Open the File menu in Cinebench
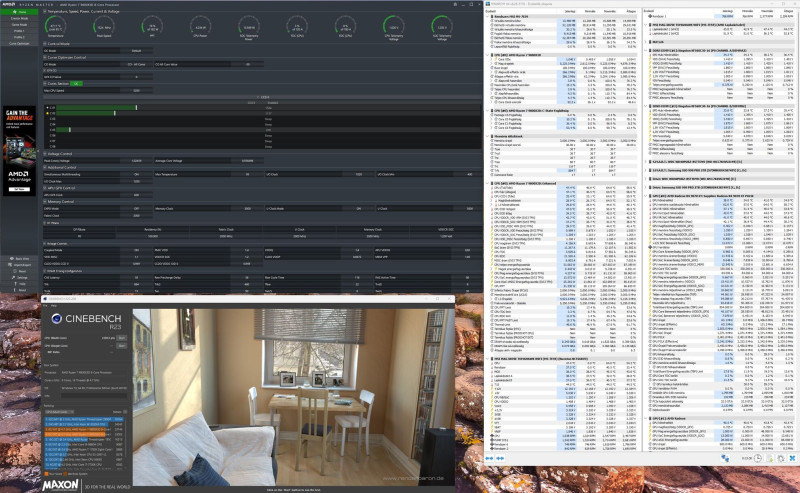Screen dimensions: 800x493 [x=45, y=305]
